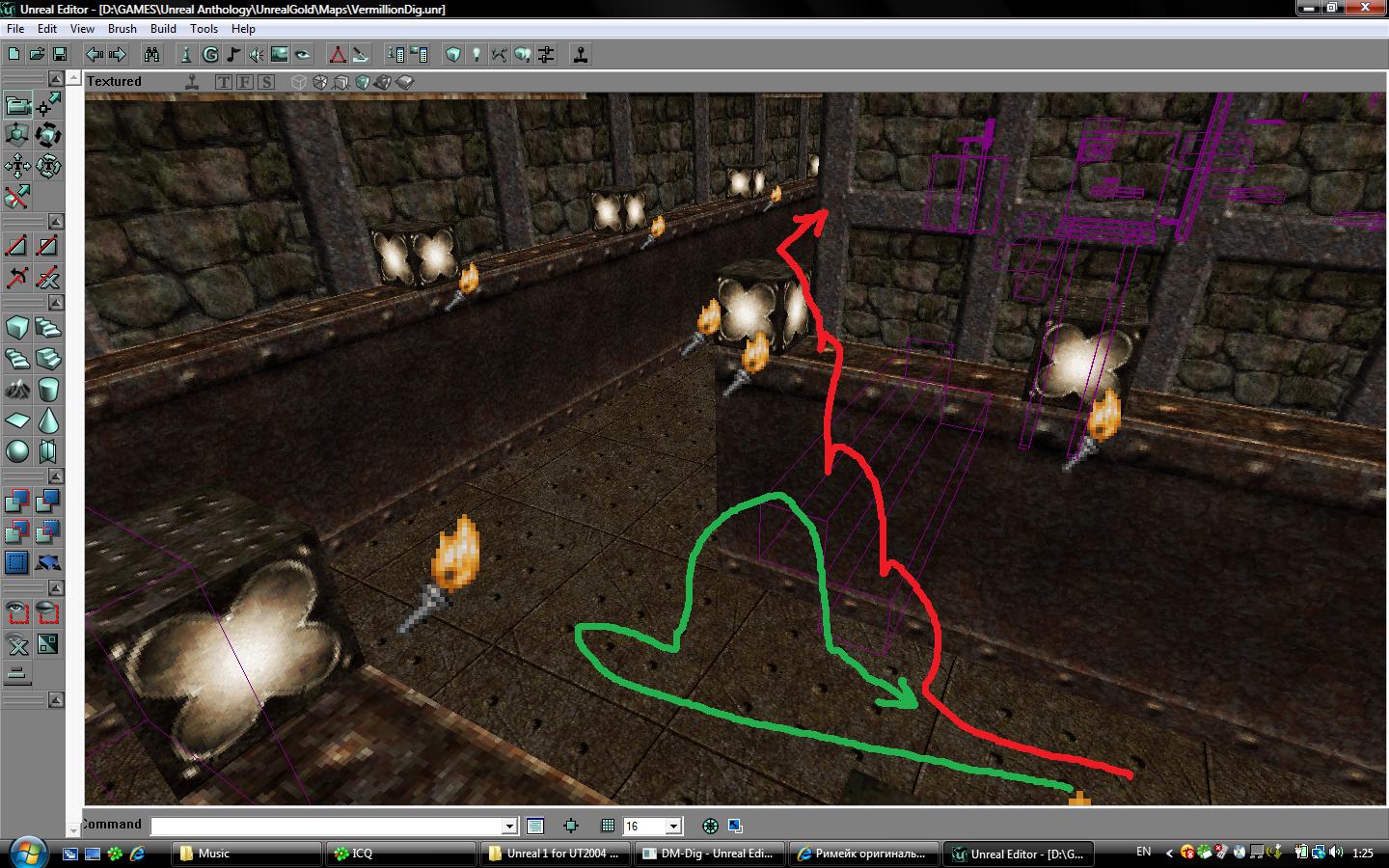
Task: Switch viewport to Wireframe mode
Action: click(x=299, y=82)
